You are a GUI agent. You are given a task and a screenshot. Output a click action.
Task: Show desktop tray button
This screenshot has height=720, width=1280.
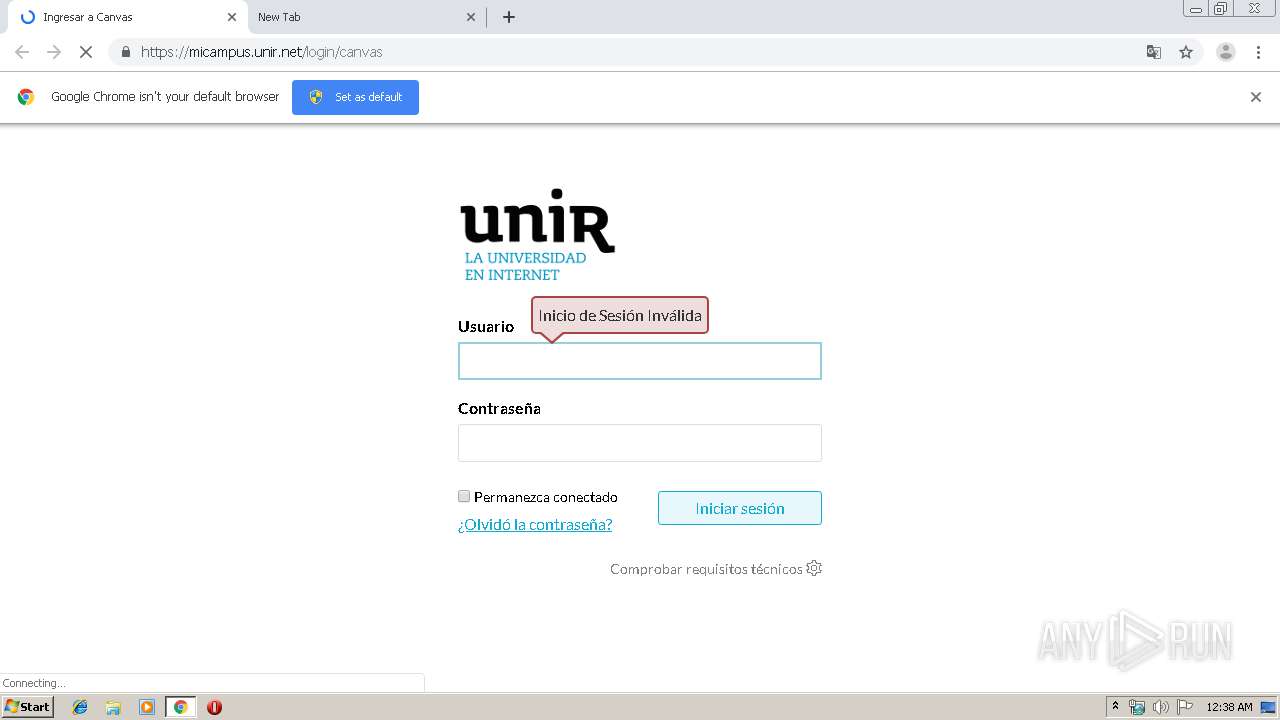coord(1269,707)
